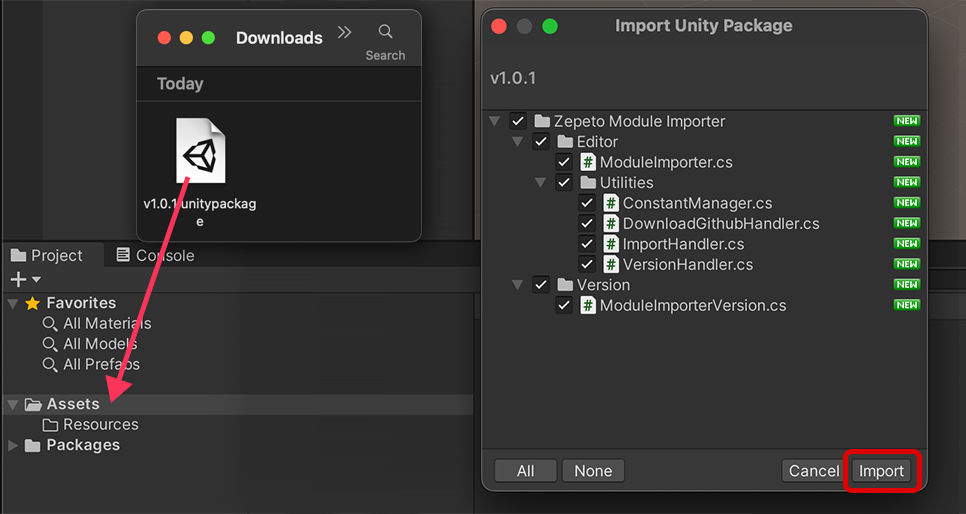Click the VersionHandler.cs script icon
Viewport: 966px width, 514px height.
(611, 264)
